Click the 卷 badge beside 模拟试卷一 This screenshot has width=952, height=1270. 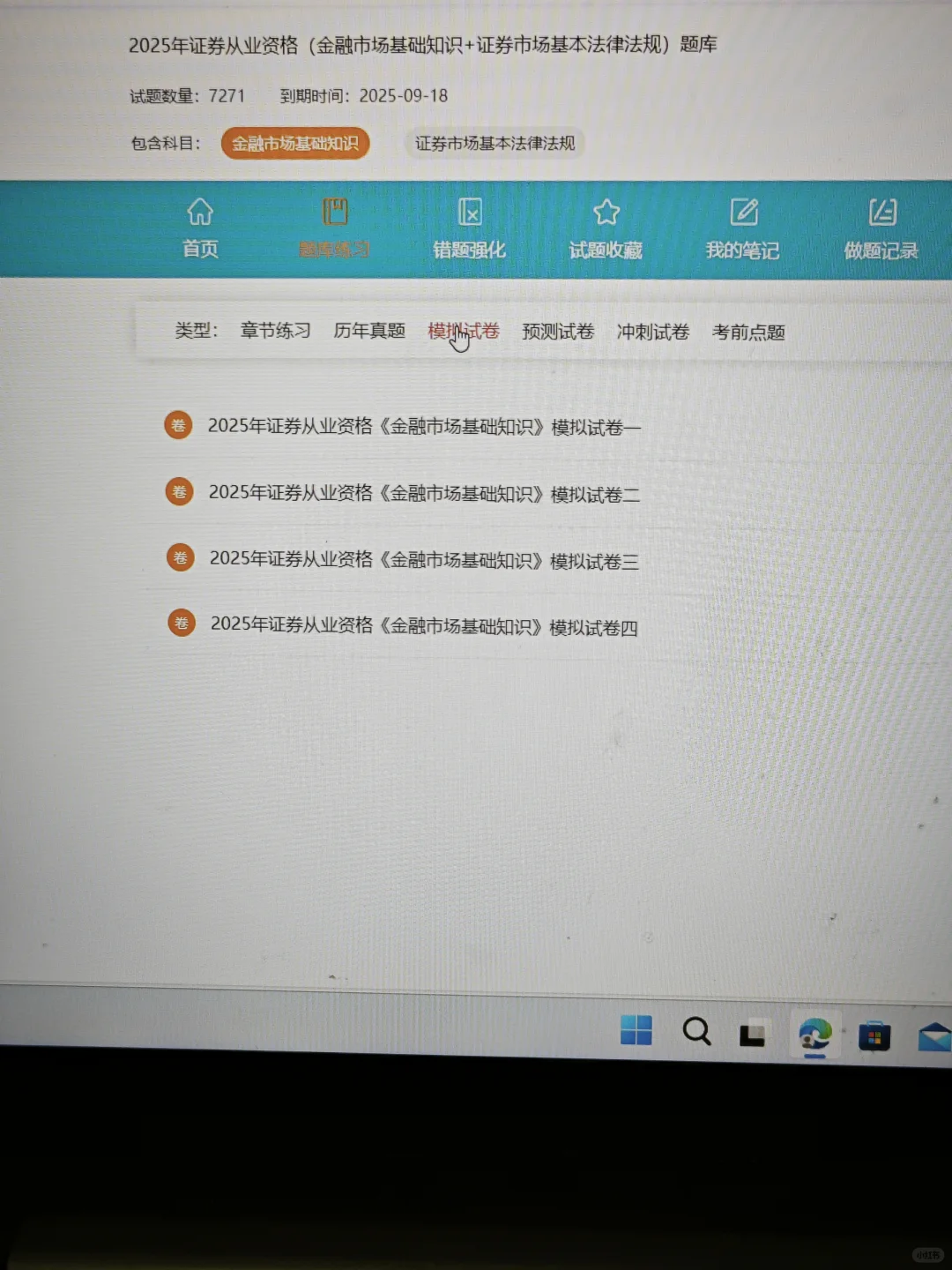tap(179, 424)
